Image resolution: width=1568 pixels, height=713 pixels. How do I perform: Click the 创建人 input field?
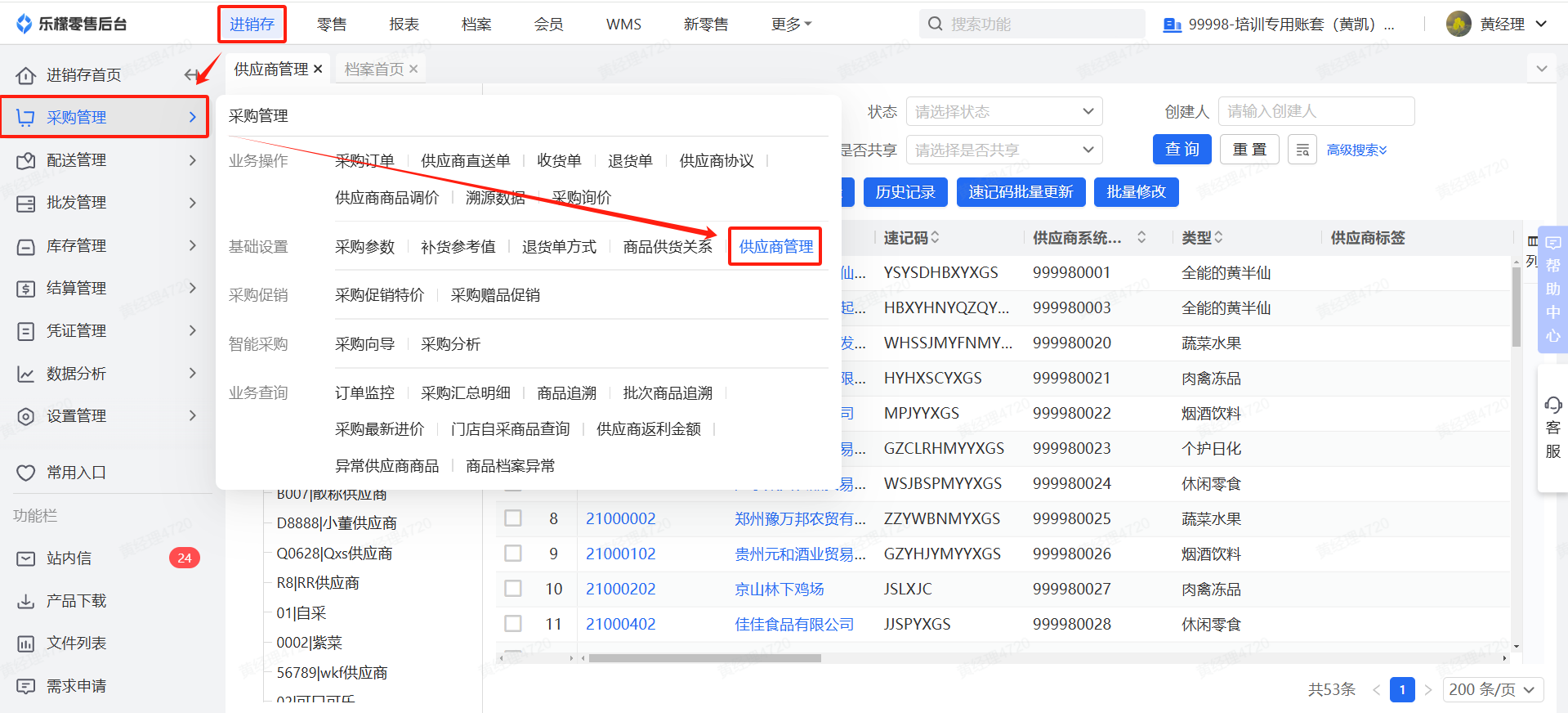(1316, 111)
